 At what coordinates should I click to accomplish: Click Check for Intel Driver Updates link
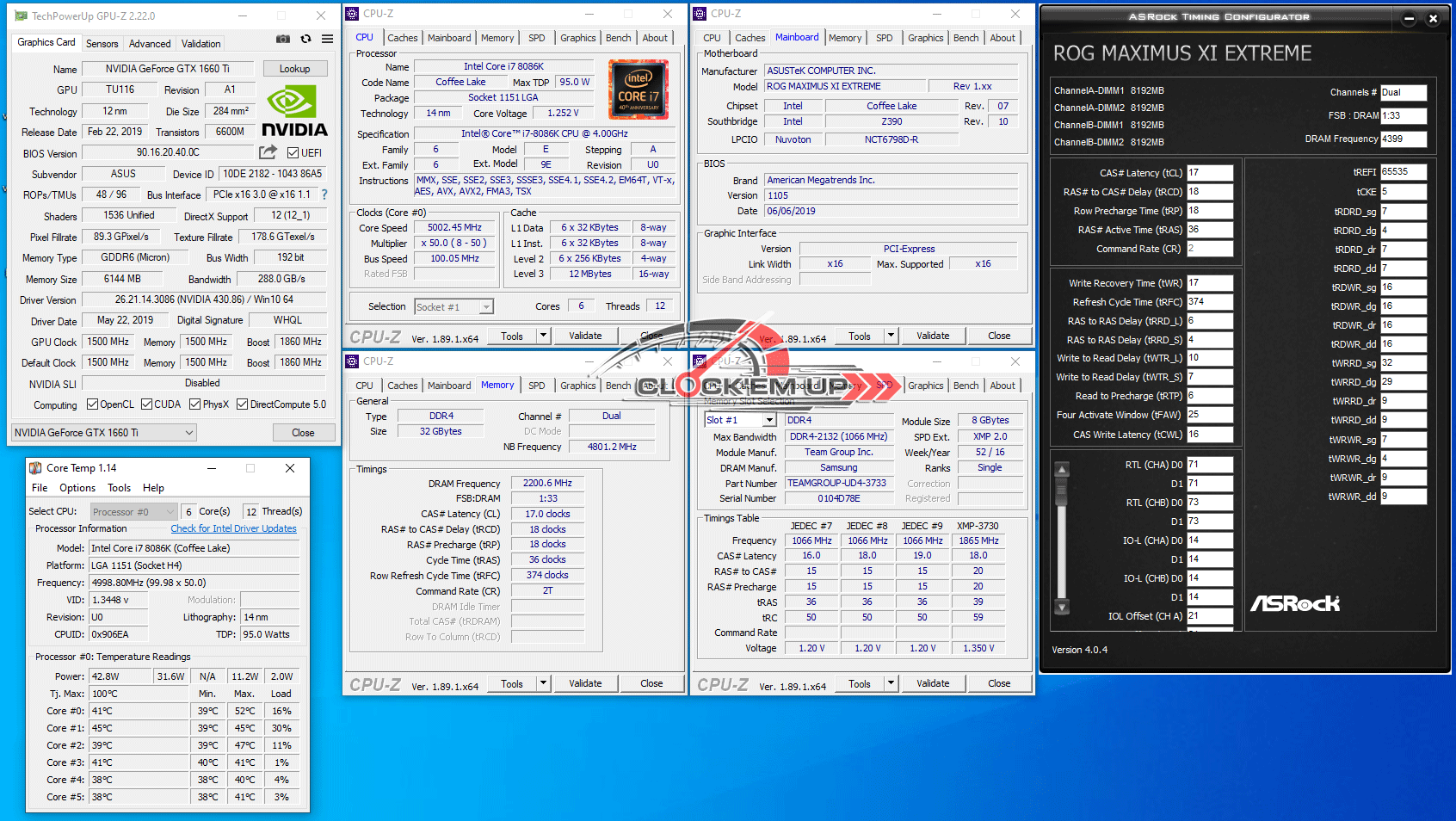[233, 528]
